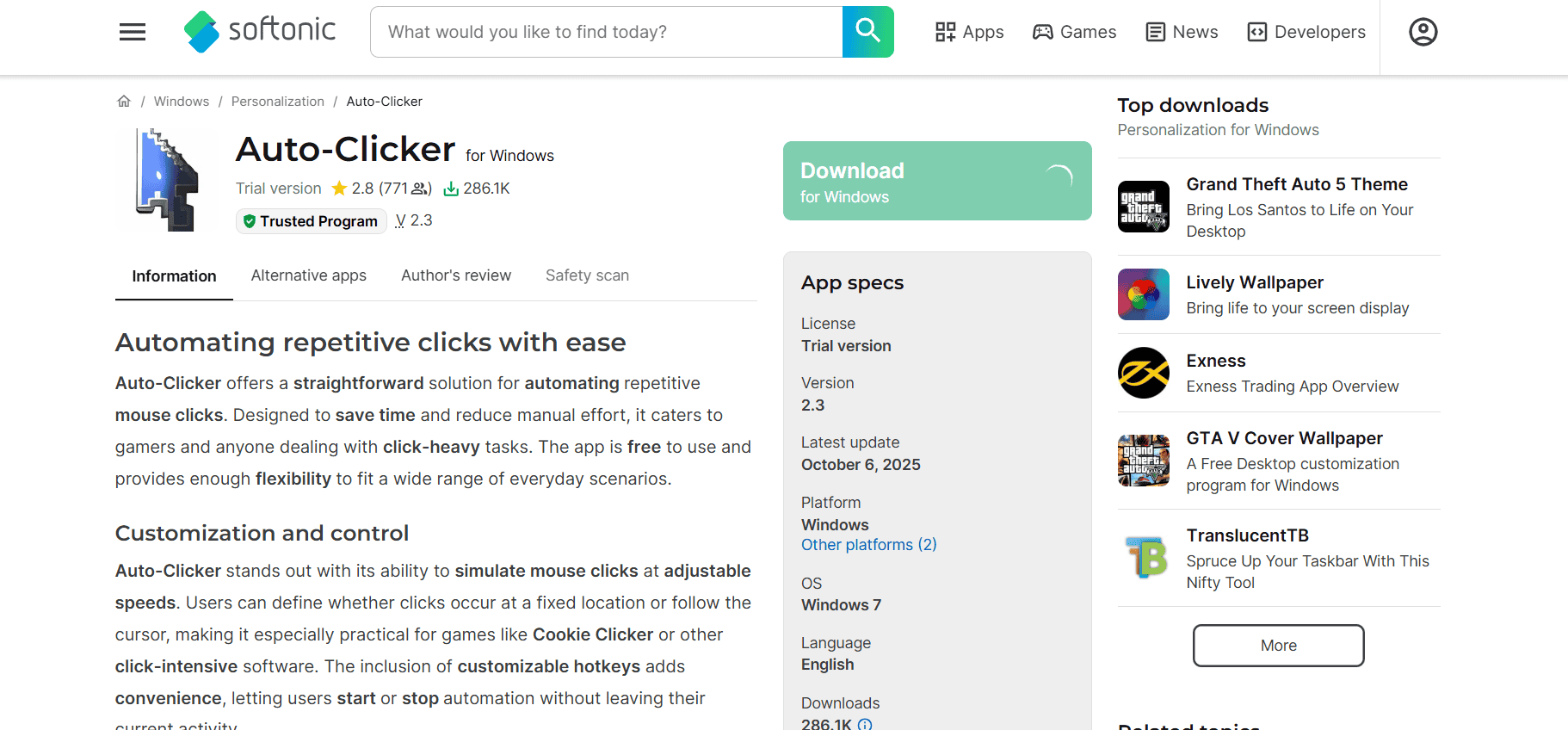Image resolution: width=1568 pixels, height=730 pixels.
Task: Open the Author's review tab
Action: coord(455,275)
